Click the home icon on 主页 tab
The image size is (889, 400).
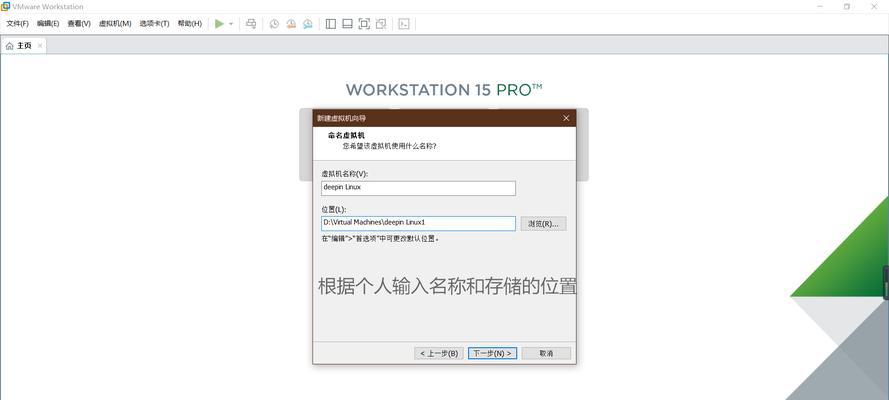pyautogui.click(x=10, y=46)
